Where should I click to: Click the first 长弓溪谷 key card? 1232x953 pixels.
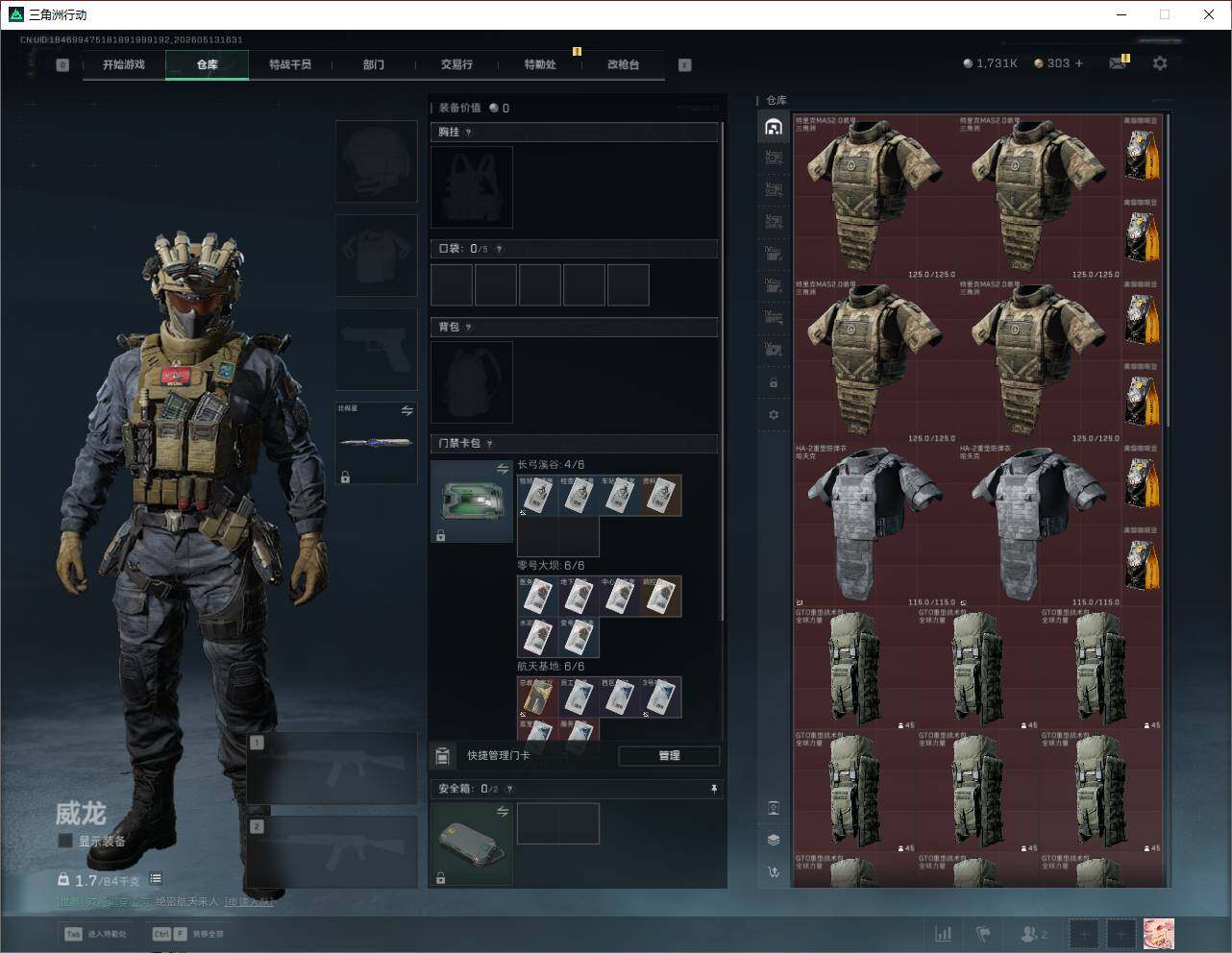[537, 495]
